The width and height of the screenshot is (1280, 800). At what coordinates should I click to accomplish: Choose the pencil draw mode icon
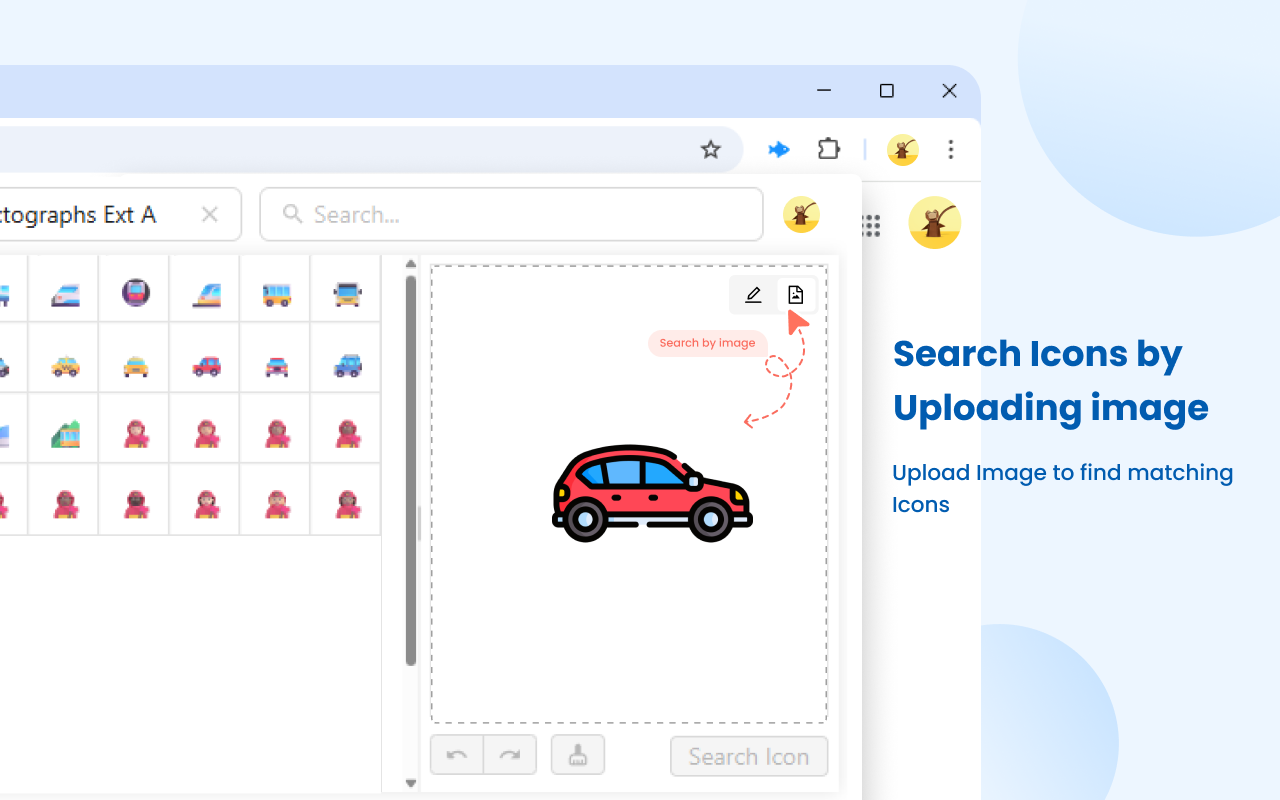click(x=753, y=294)
